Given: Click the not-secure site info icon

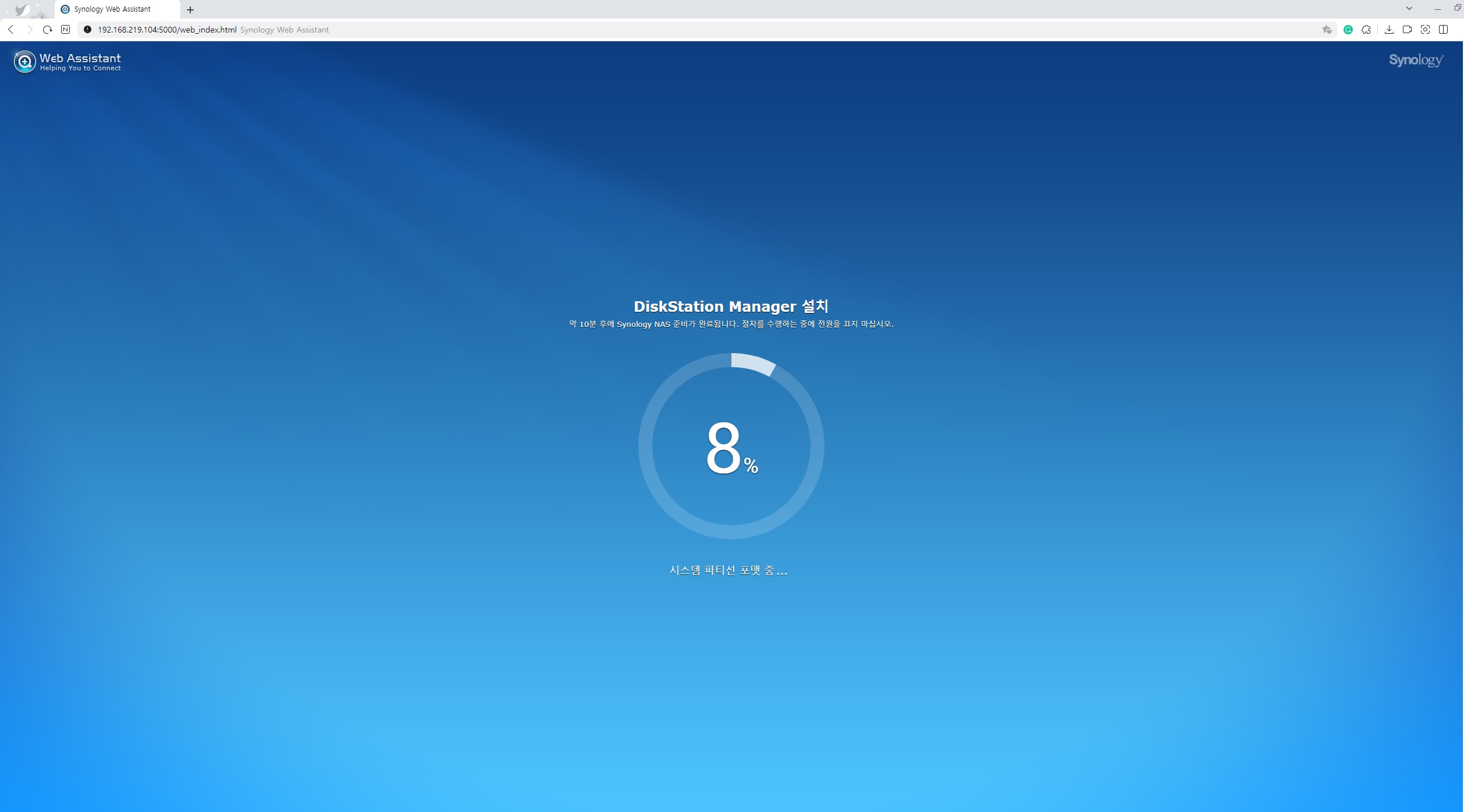Looking at the screenshot, I should [x=87, y=30].
